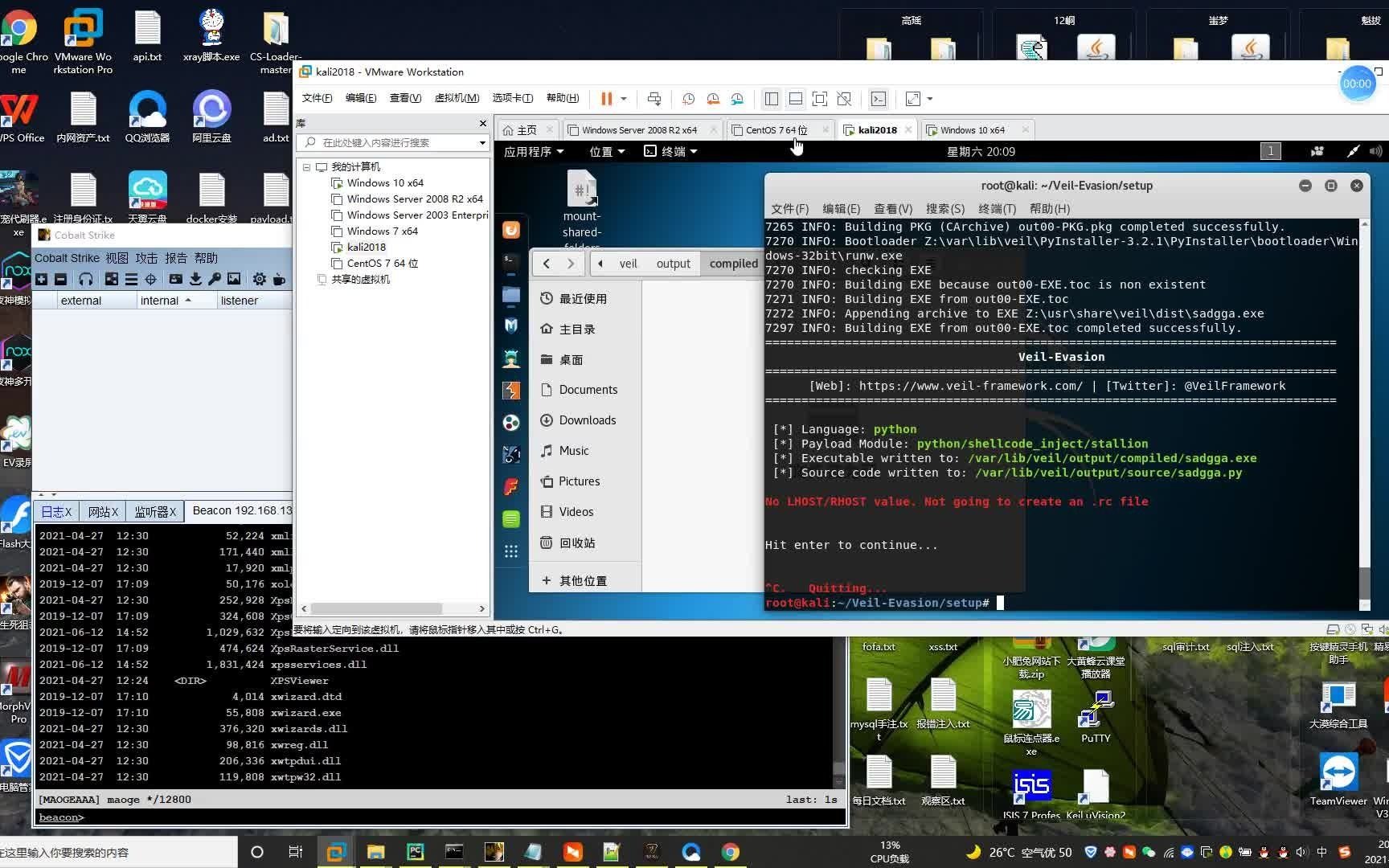The height and width of the screenshot is (868, 1389).
Task: Revert to snapshot icon in VMware toolbar
Action: [713, 99]
